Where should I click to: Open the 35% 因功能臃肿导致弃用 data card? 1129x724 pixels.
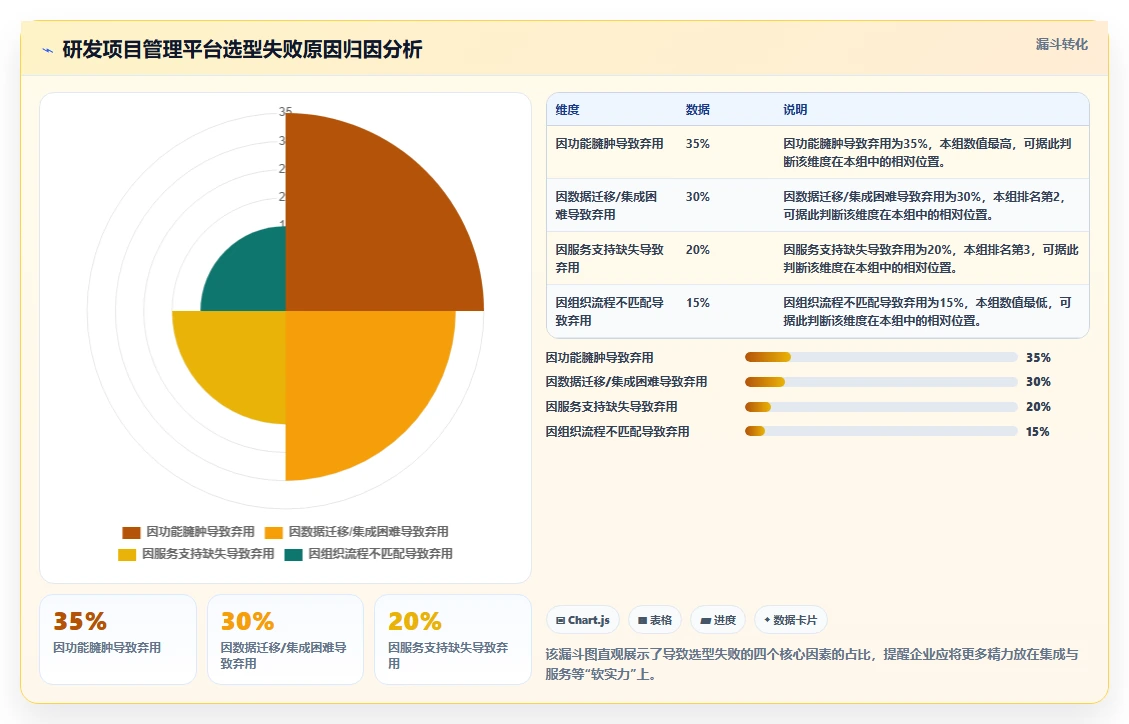(x=118, y=639)
